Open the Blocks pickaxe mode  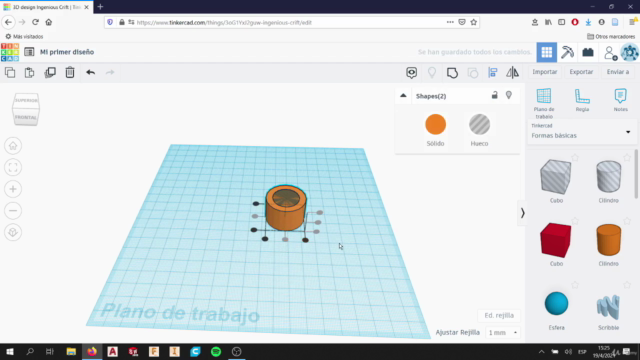coord(567,52)
